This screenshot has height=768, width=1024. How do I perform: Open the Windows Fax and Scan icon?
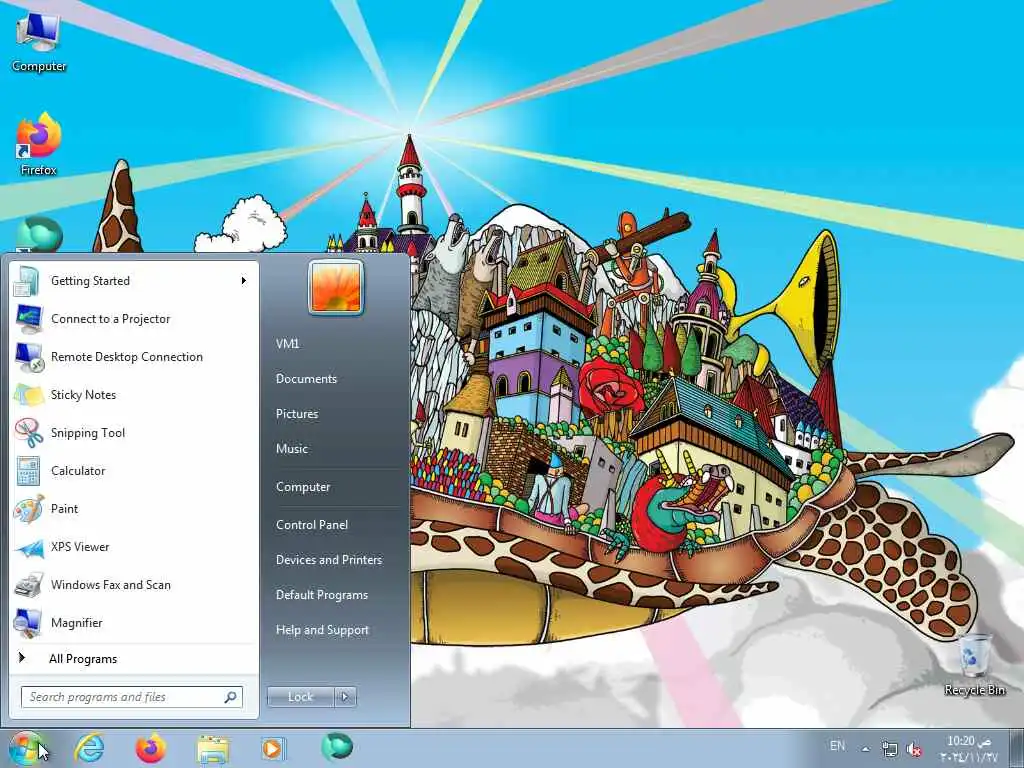tap(28, 585)
